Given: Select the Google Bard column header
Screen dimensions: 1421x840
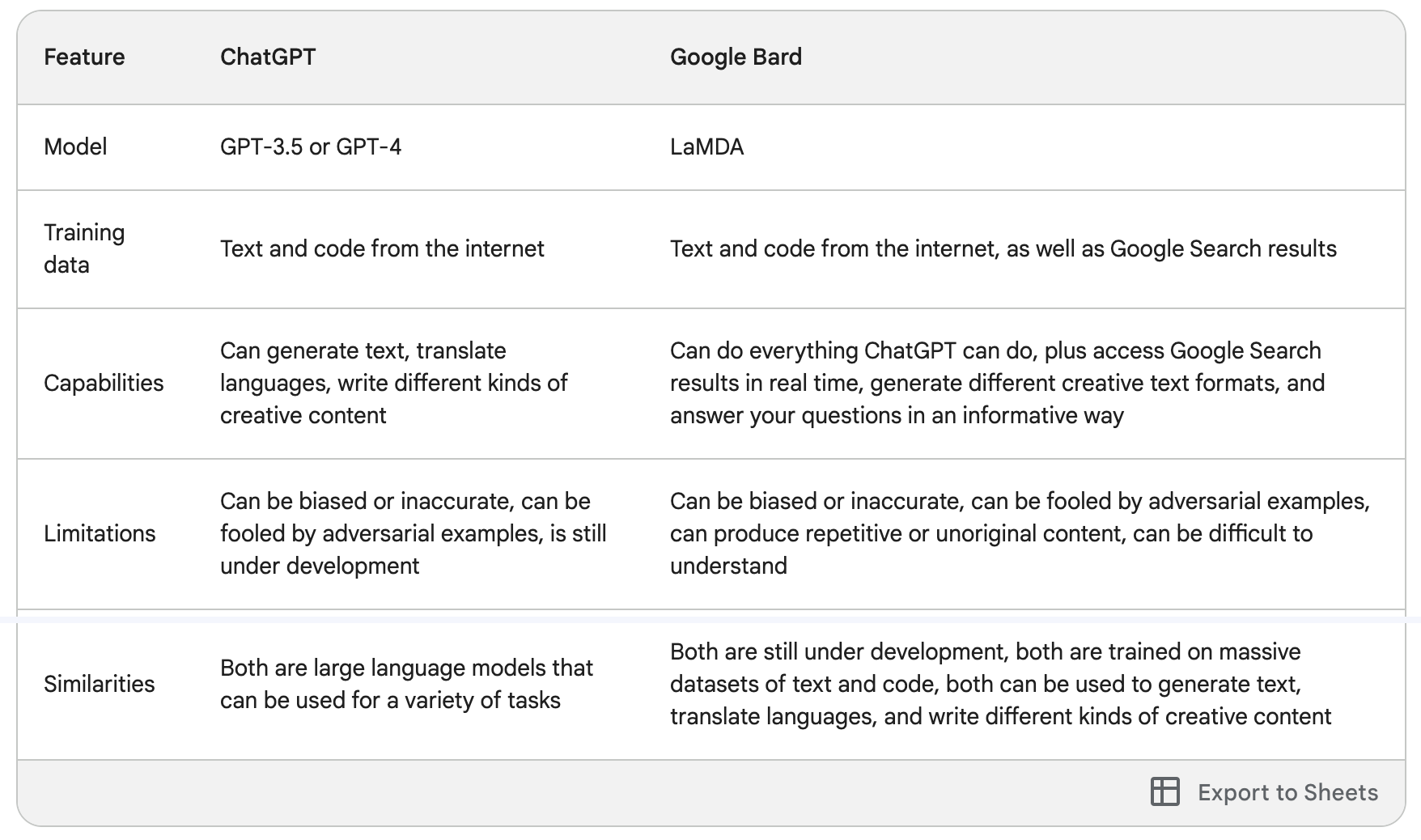Looking at the screenshot, I should point(736,57).
